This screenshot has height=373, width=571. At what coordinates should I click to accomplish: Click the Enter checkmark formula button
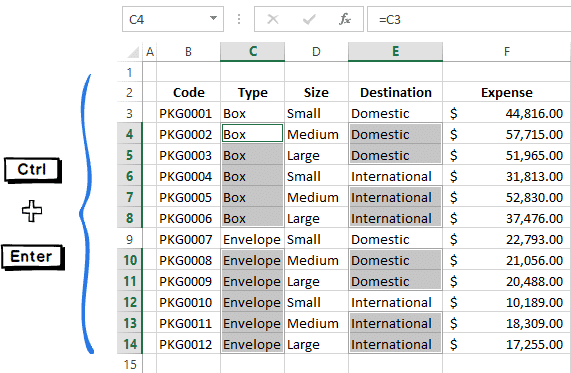[309, 19]
